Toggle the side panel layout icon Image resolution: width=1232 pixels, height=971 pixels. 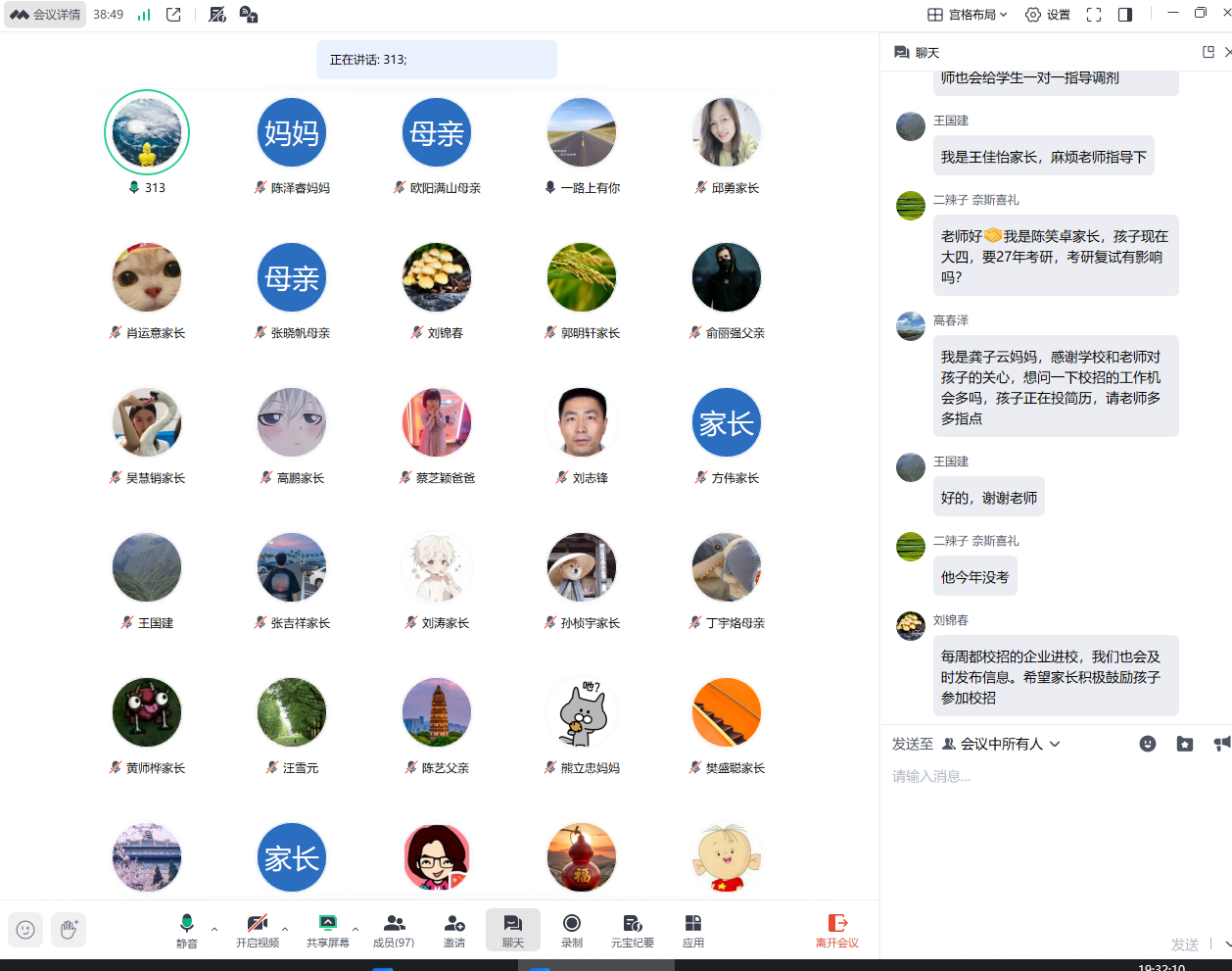[1125, 15]
